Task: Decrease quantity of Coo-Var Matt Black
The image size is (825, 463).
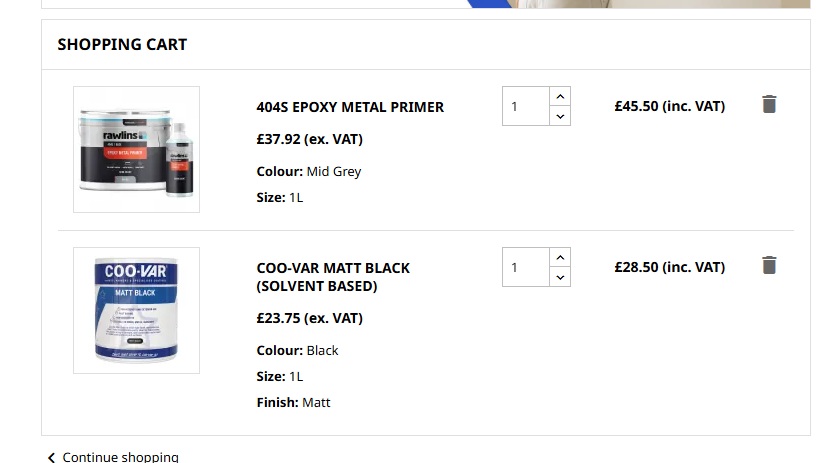Action: click(x=560, y=277)
